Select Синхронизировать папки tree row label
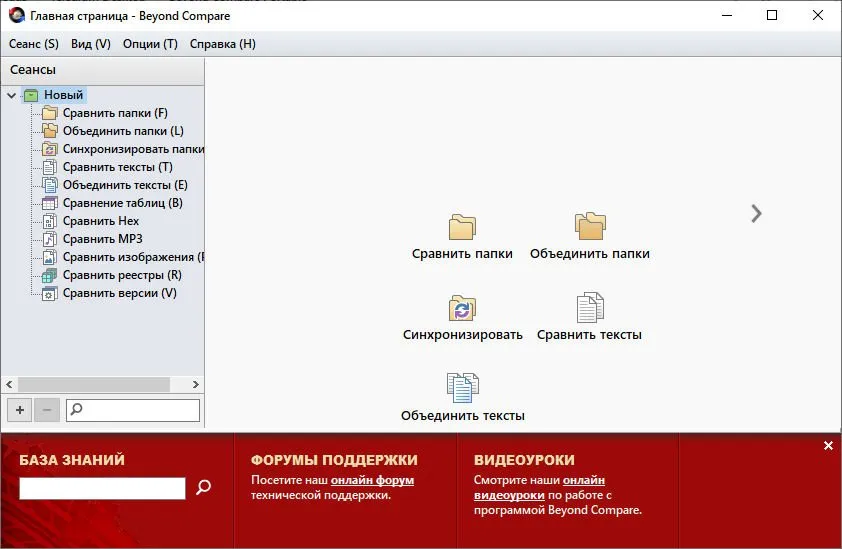The height and width of the screenshot is (549, 842). (x=133, y=149)
